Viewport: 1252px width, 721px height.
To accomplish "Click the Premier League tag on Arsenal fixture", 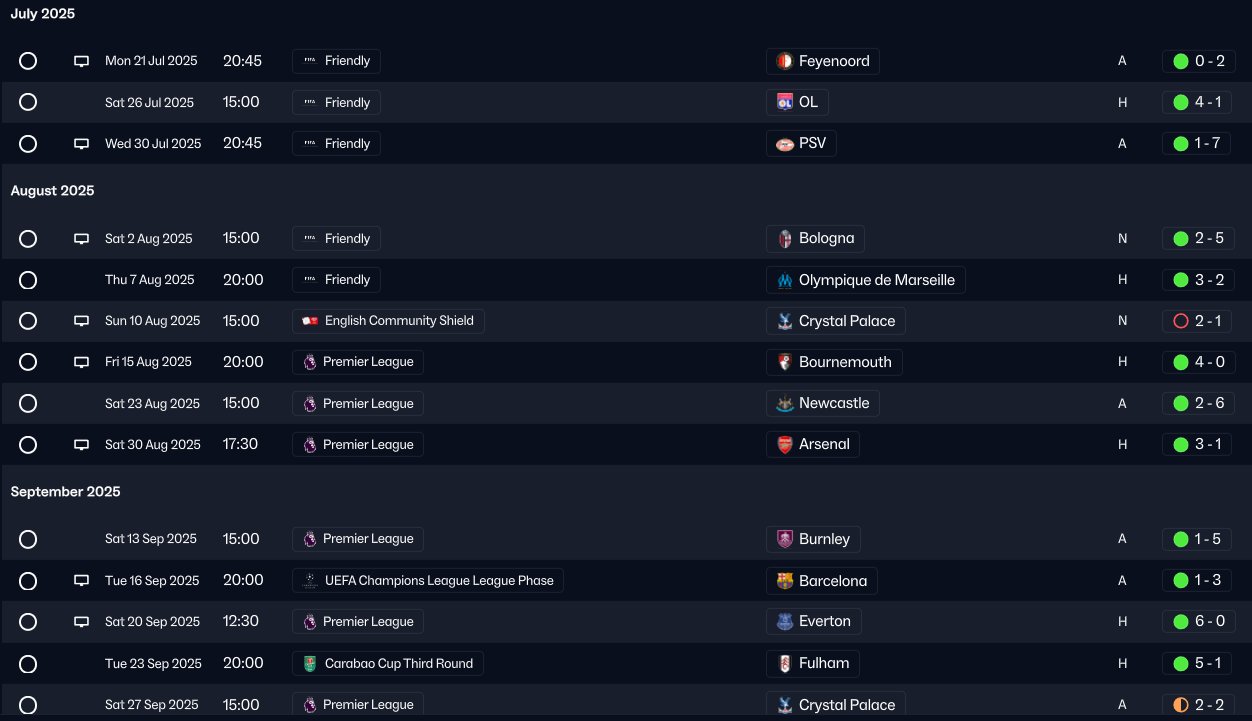I will coord(358,444).
